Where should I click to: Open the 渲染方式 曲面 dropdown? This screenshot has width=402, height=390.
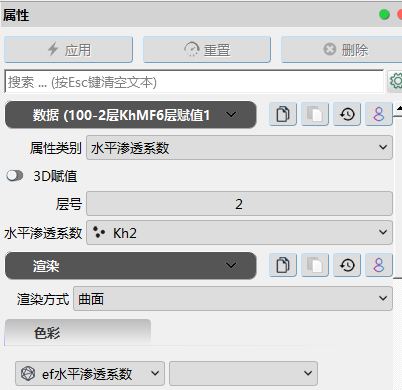[x=233, y=299]
